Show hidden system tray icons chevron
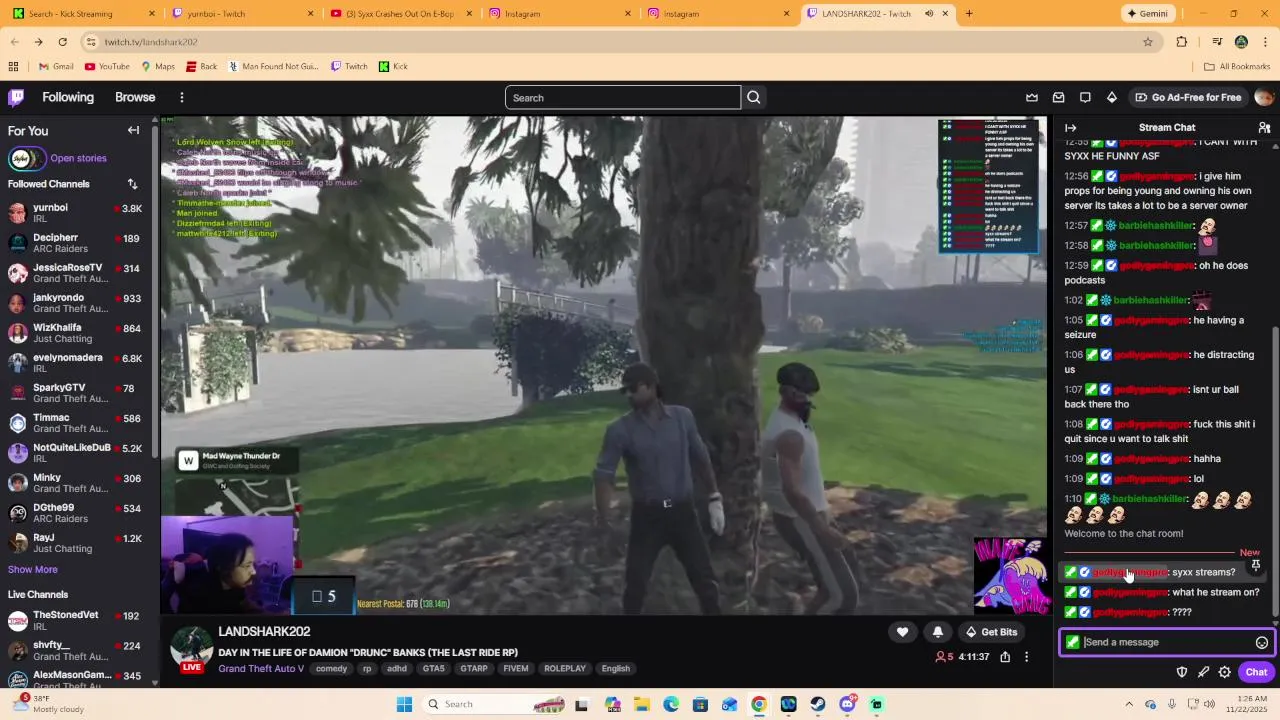The image size is (1280, 720). [1129, 704]
